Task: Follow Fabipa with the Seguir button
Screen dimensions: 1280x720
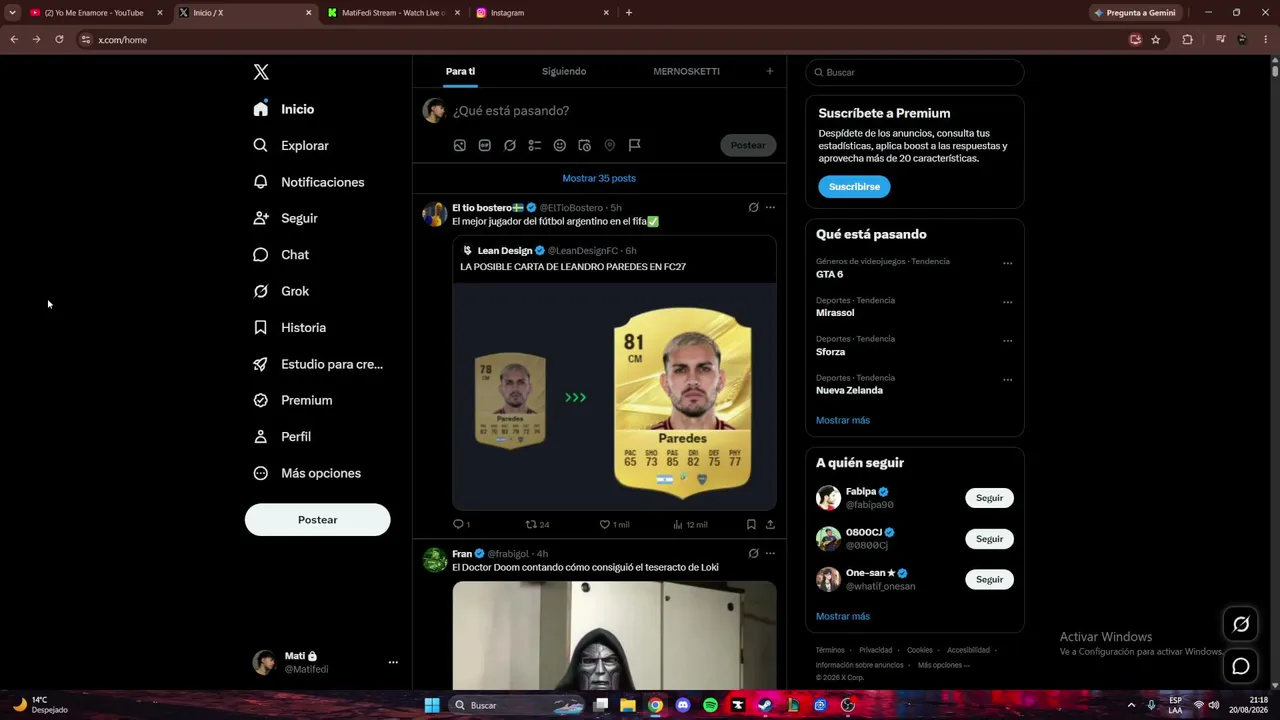Action: (989, 498)
